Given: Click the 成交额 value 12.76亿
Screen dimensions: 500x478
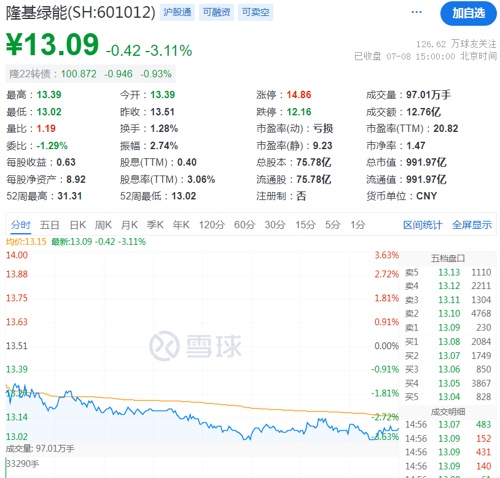Looking at the screenshot, I should 423,112.
